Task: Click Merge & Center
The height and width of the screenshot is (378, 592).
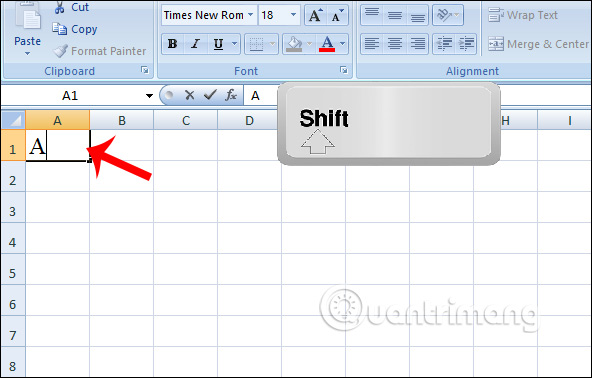Action: [x=538, y=44]
